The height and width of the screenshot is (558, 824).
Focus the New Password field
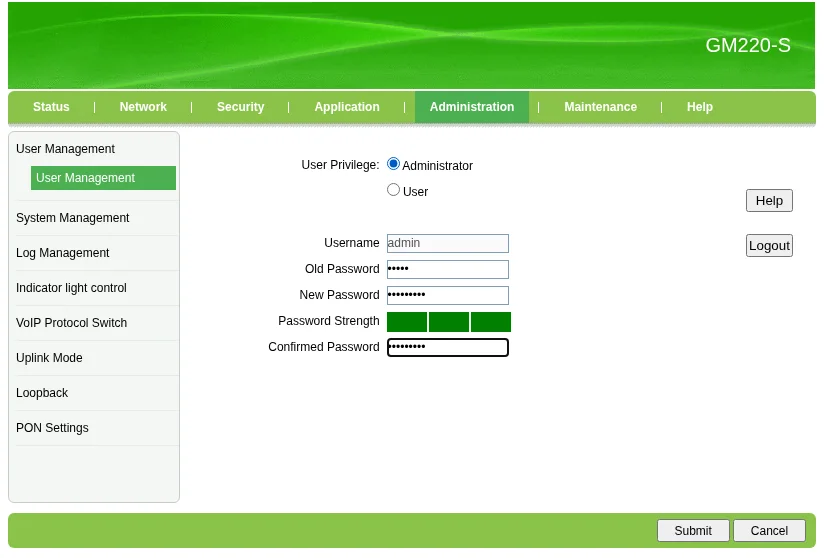tap(448, 295)
